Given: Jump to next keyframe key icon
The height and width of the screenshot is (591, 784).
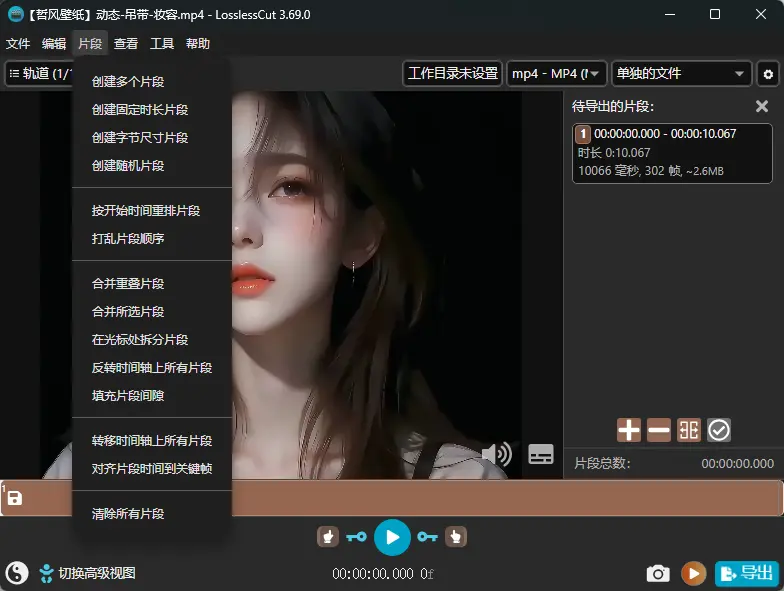Looking at the screenshot, I should point(428,537).
